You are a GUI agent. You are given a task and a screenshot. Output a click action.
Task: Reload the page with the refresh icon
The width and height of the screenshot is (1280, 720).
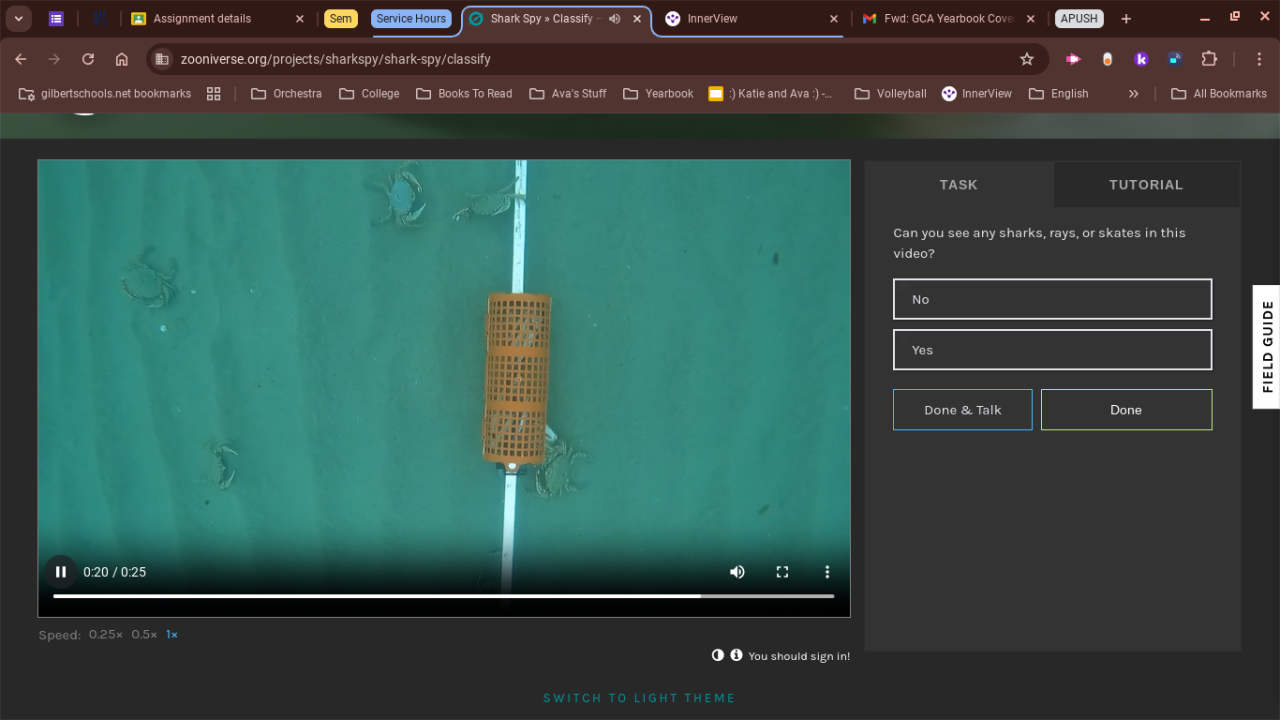click(x=88, y=59)
